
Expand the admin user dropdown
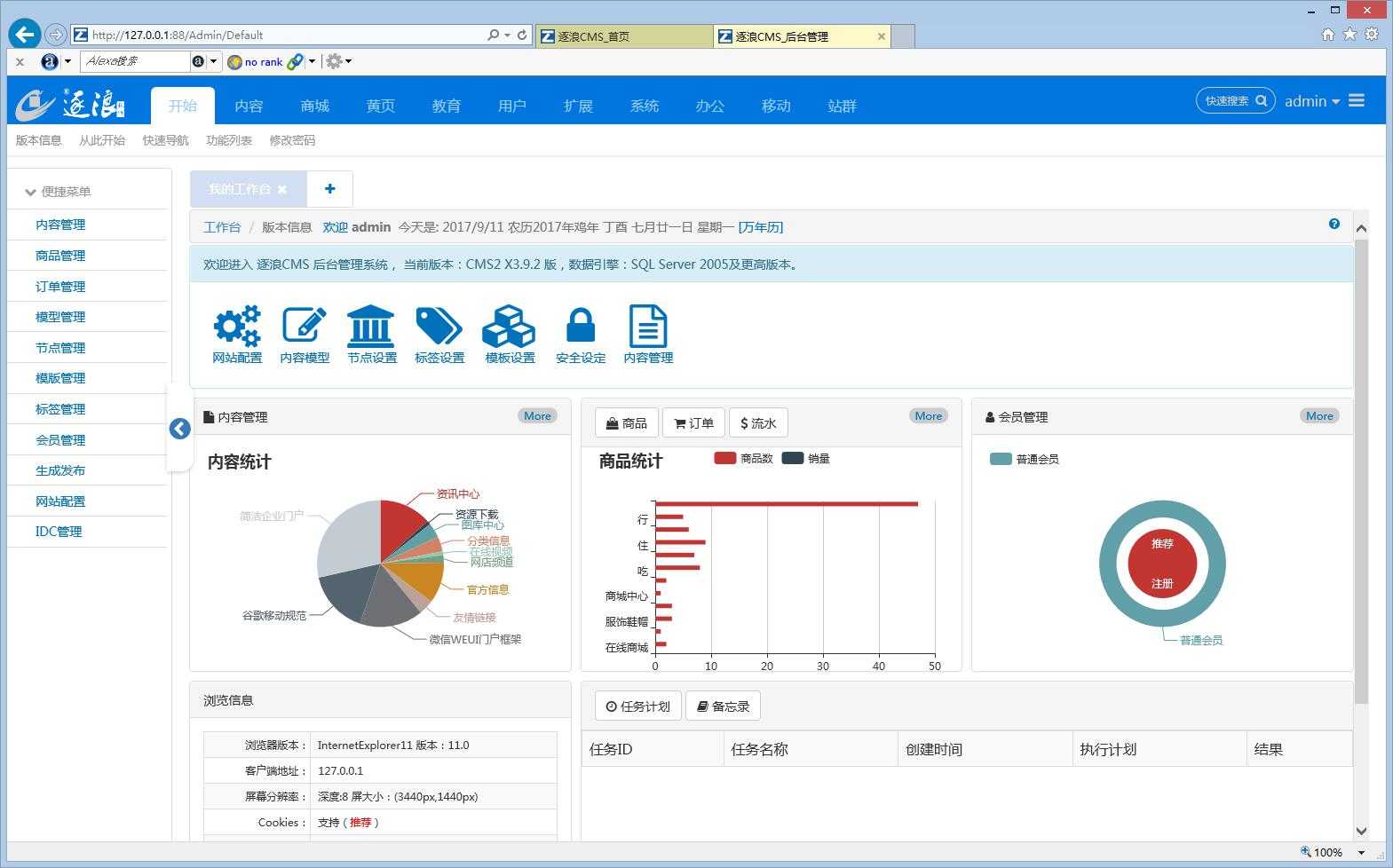(1311, 101)
